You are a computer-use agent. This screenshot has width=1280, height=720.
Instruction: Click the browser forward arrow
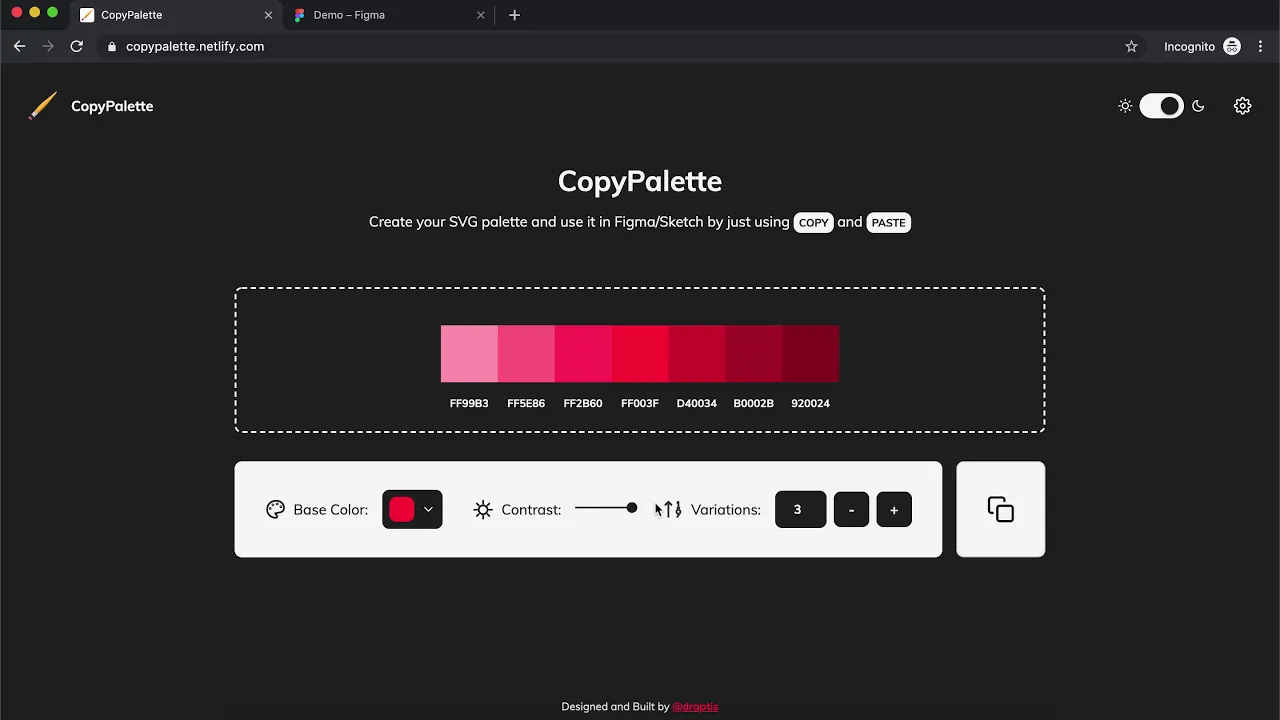tap(48, 46)
